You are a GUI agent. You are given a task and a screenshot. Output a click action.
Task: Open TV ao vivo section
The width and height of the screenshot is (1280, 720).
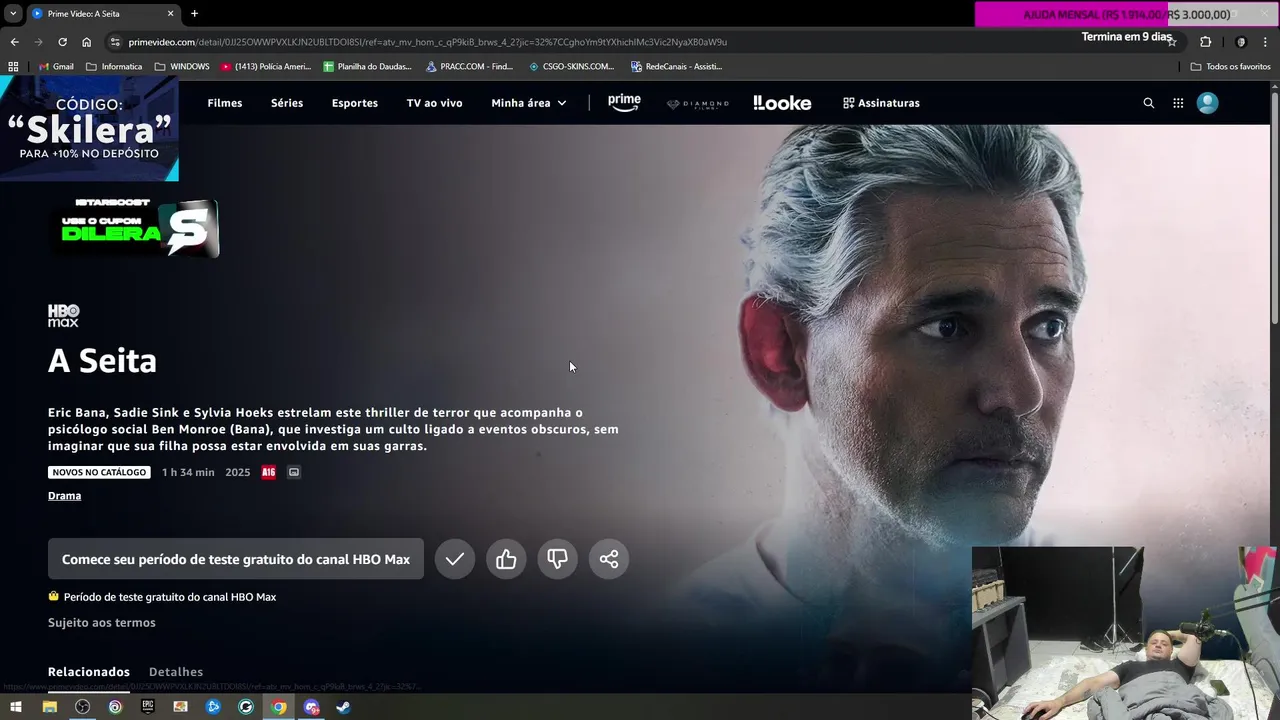point(434,103)
